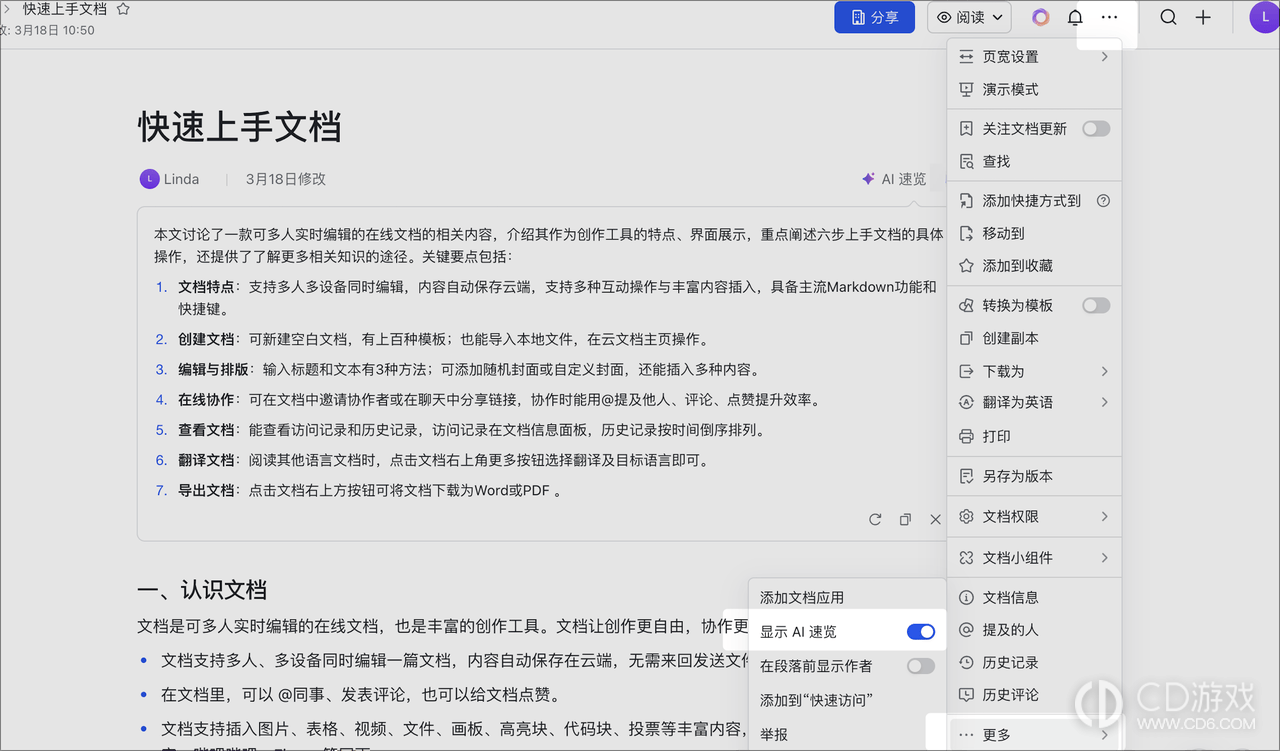This screenshot has height=751, width=1280.
Task: Copy the AI summary using copy icon
Action: pos(905,519)
